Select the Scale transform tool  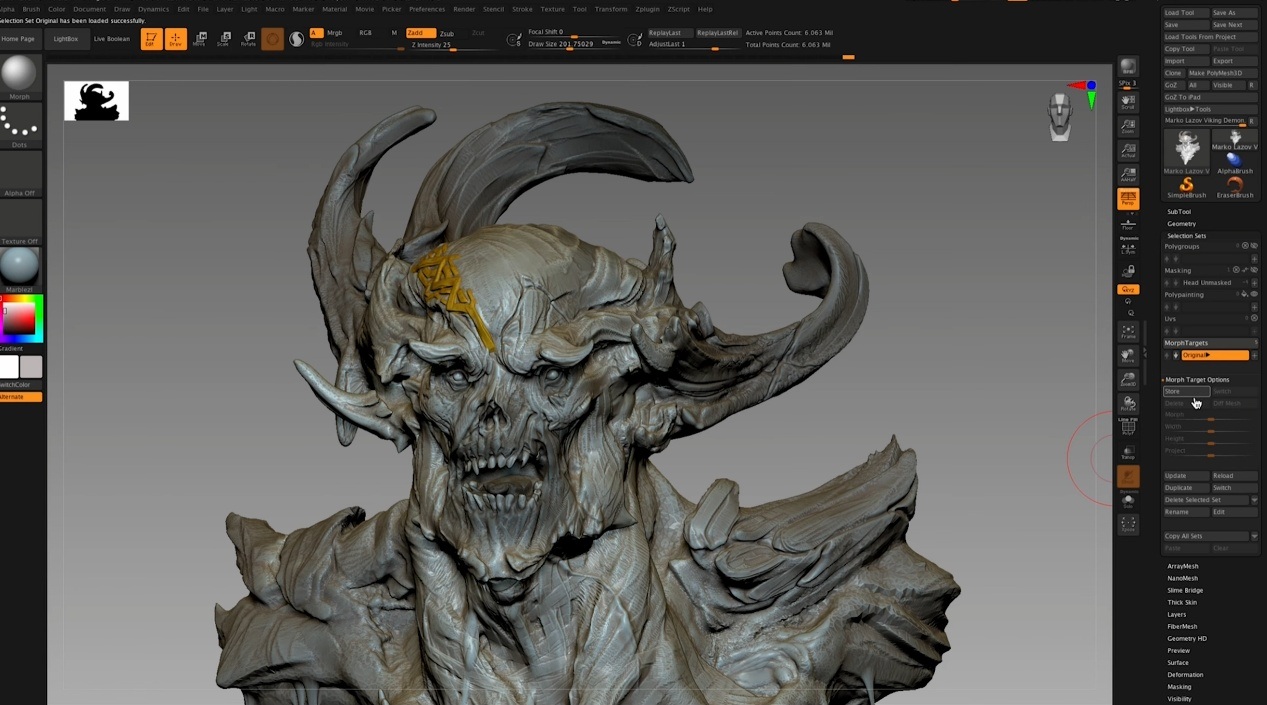(223, 39)
